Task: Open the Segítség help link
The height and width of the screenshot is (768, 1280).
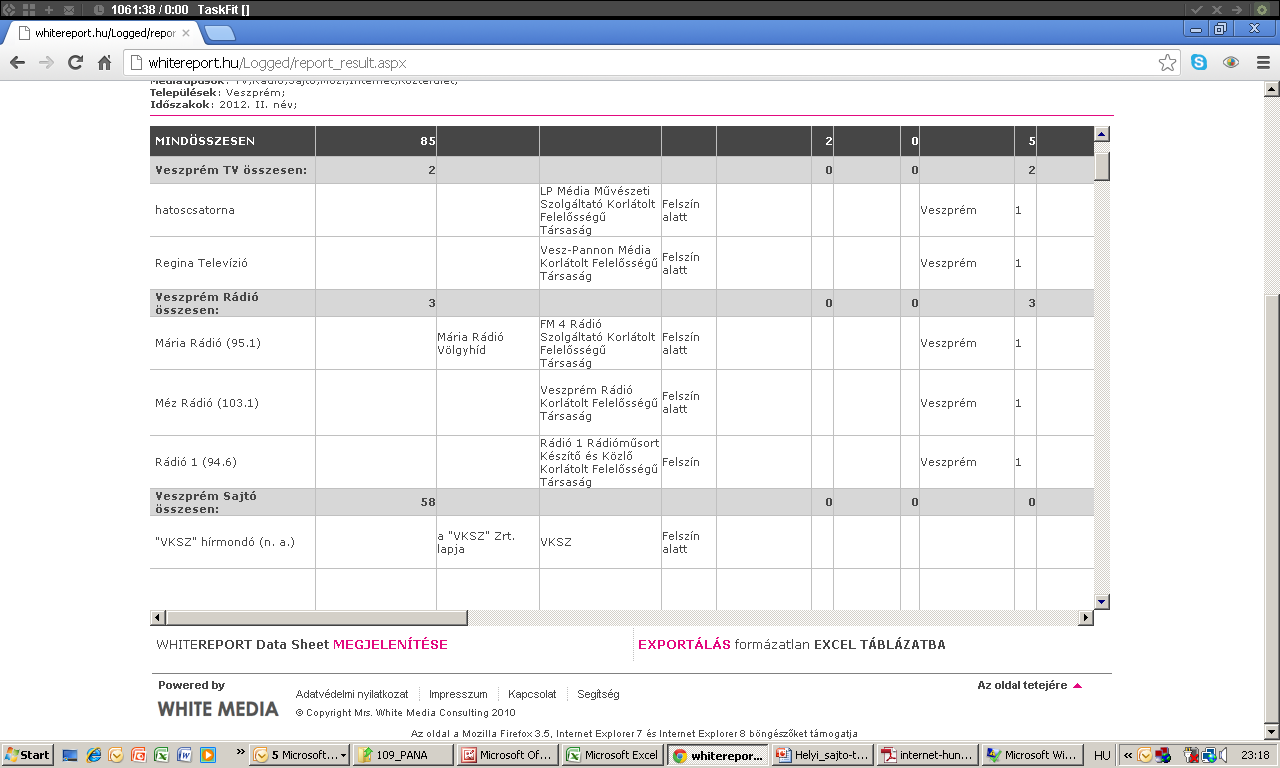Action: pos(598,694)
